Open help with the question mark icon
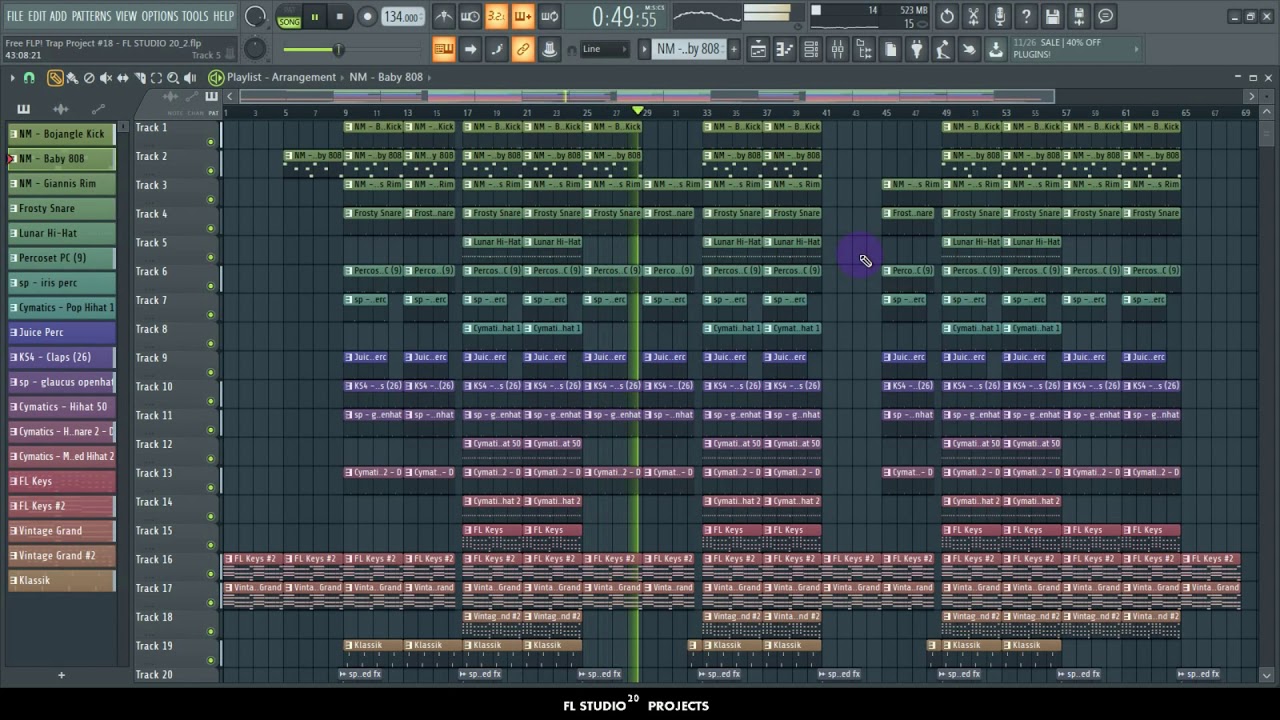This screenshot has width=1280, height=720. [x=1026, y=16]
